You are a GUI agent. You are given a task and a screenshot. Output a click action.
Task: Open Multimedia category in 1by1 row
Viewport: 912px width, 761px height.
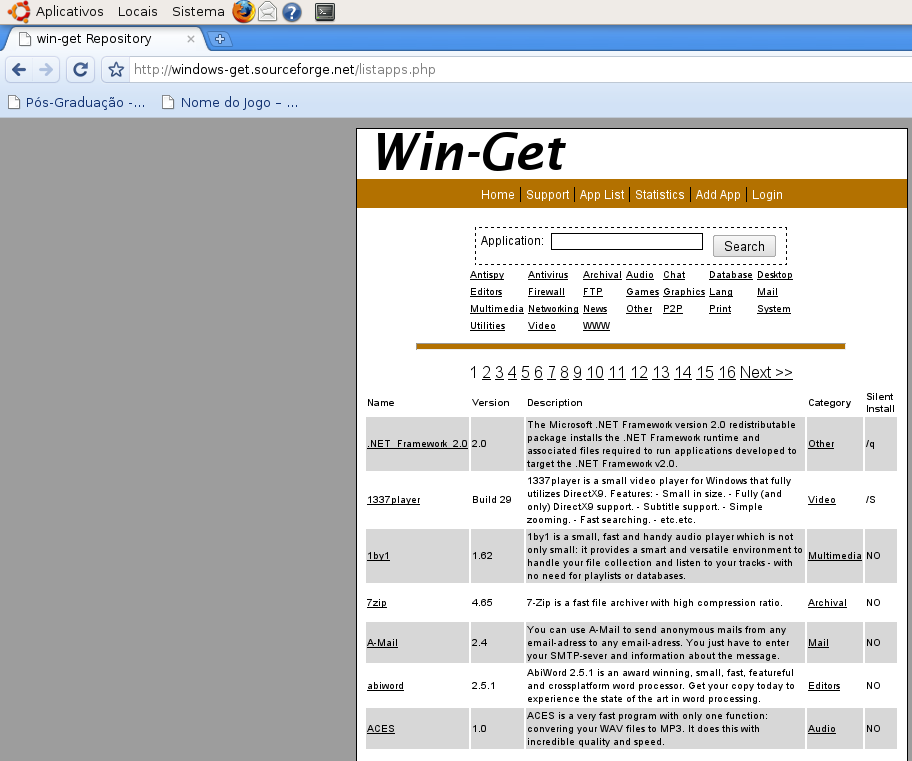(835, 556)
